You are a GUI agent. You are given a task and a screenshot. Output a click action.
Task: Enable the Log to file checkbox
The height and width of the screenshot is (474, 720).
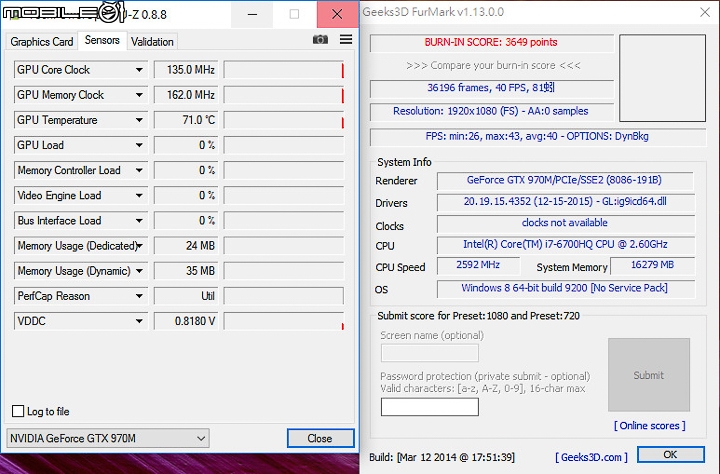click(18, 411)
